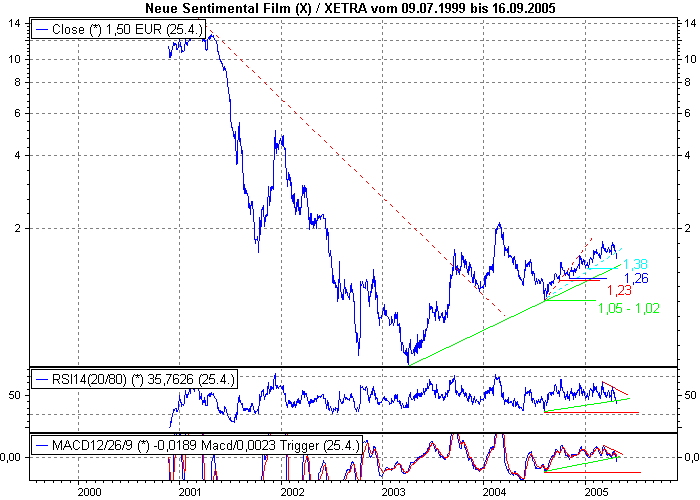Click the right y-axis '14' price label
This screenshot has height=500, width=700.
(x=690, y=23)
